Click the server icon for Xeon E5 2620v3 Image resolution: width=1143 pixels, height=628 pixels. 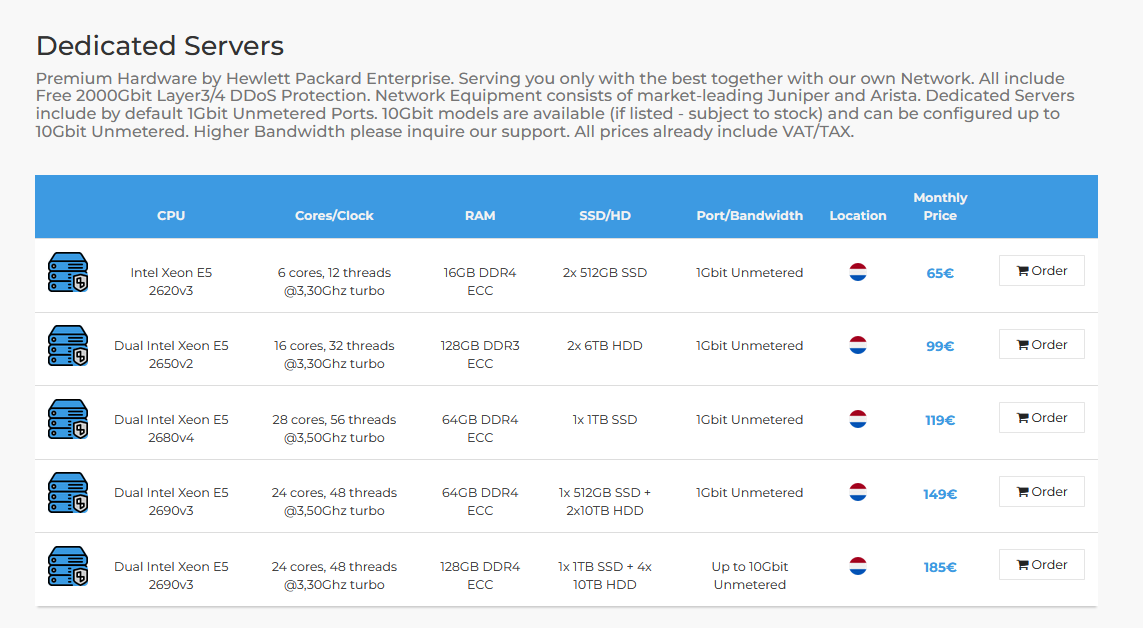(x=68, y=272)
